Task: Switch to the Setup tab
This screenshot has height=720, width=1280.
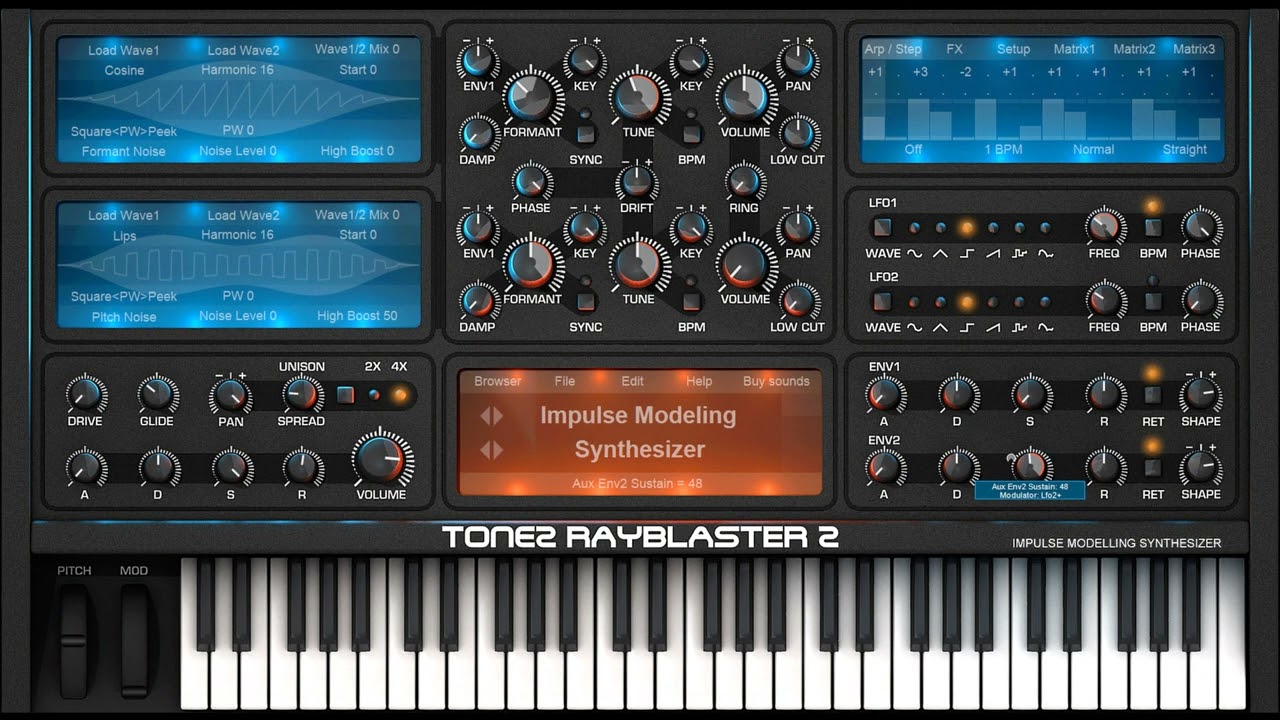Action: [x=1013, y=49]
